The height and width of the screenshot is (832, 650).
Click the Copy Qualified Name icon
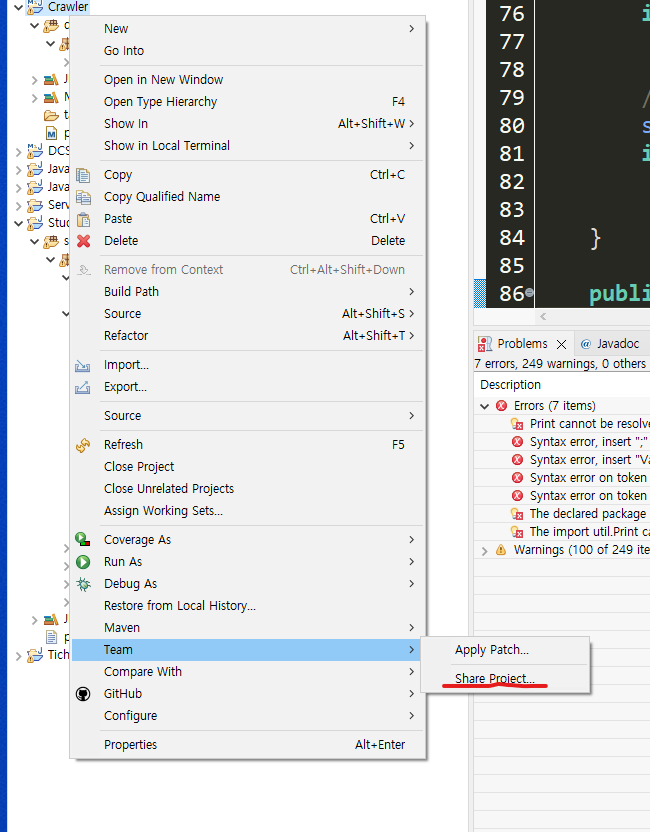(83, 197)
